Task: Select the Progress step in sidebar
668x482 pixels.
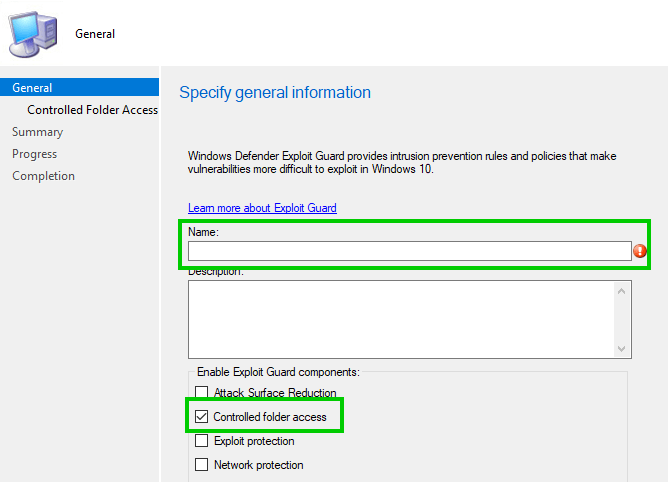Action: (x=34, y=154)
